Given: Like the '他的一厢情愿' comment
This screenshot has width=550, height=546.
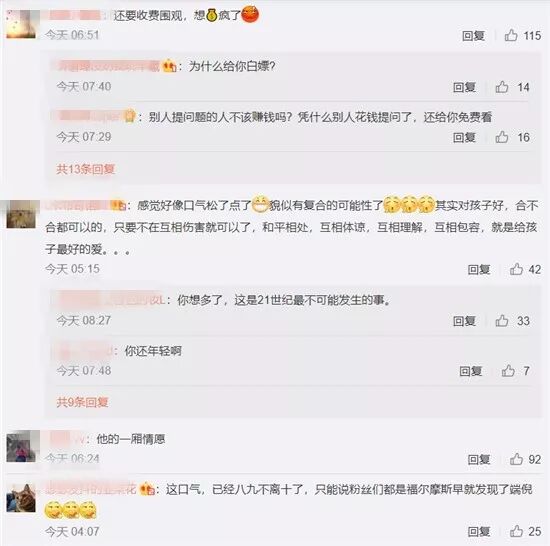Looking at the screenshot, I should click(x=516, y=459).
